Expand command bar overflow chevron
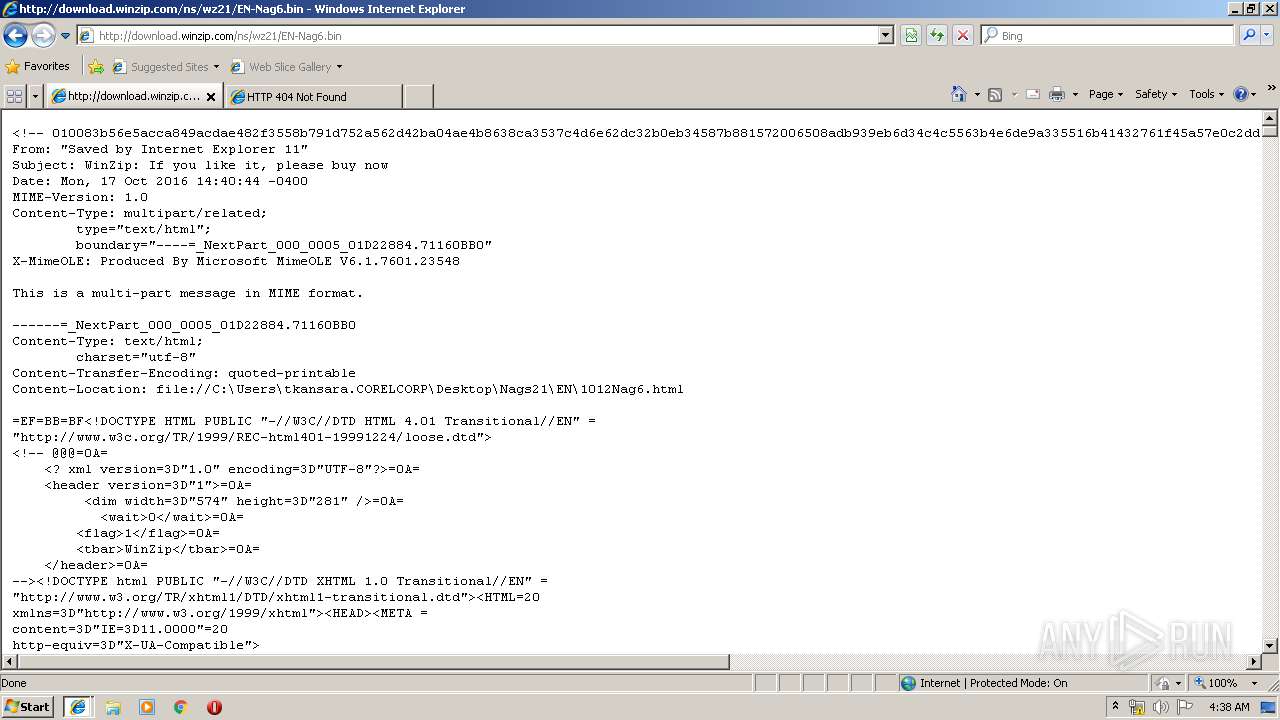Viewport: 1280px width, 720px height. (x=1271, y=89)
